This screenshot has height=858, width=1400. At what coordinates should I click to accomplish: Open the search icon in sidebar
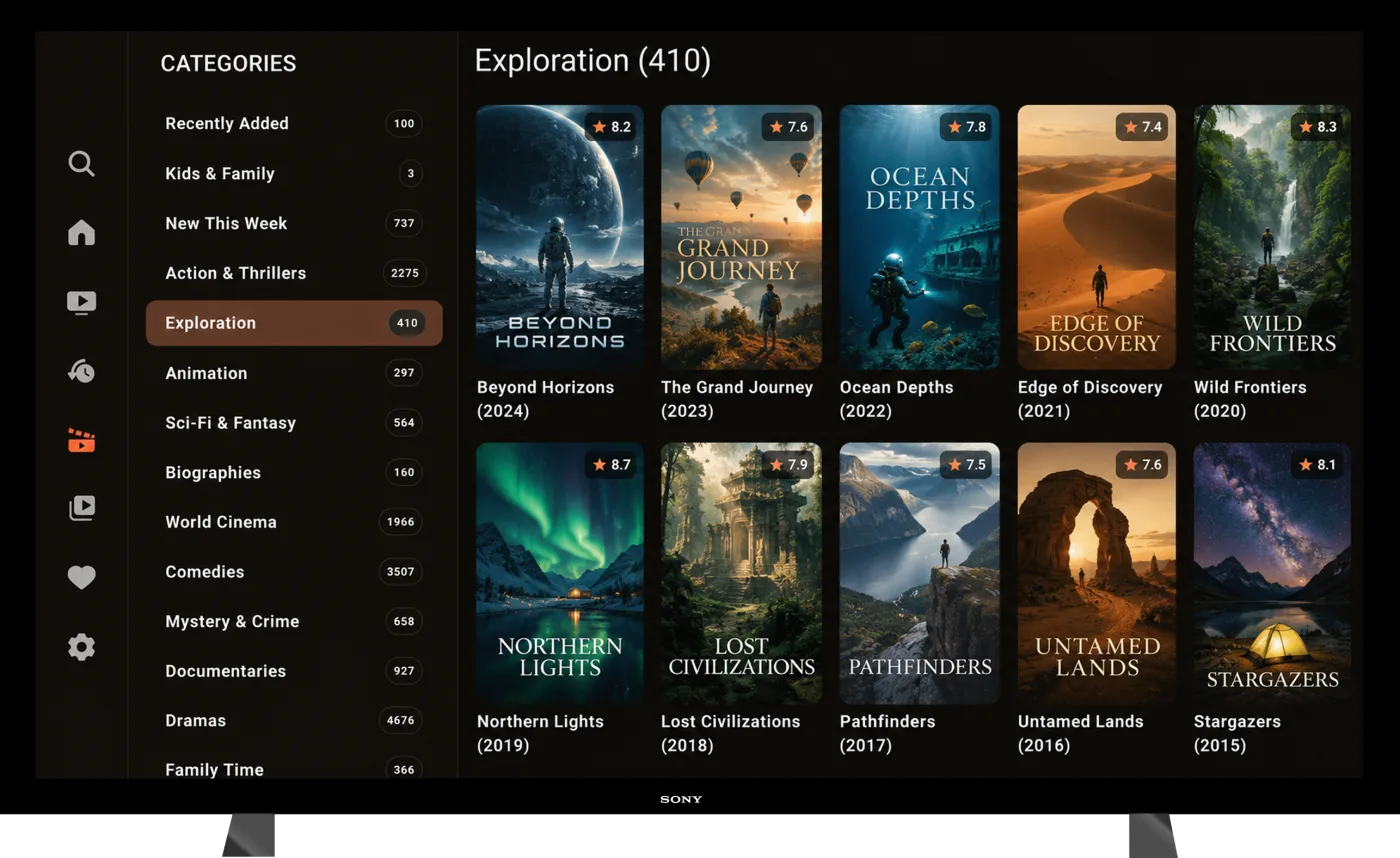point(82,164)
